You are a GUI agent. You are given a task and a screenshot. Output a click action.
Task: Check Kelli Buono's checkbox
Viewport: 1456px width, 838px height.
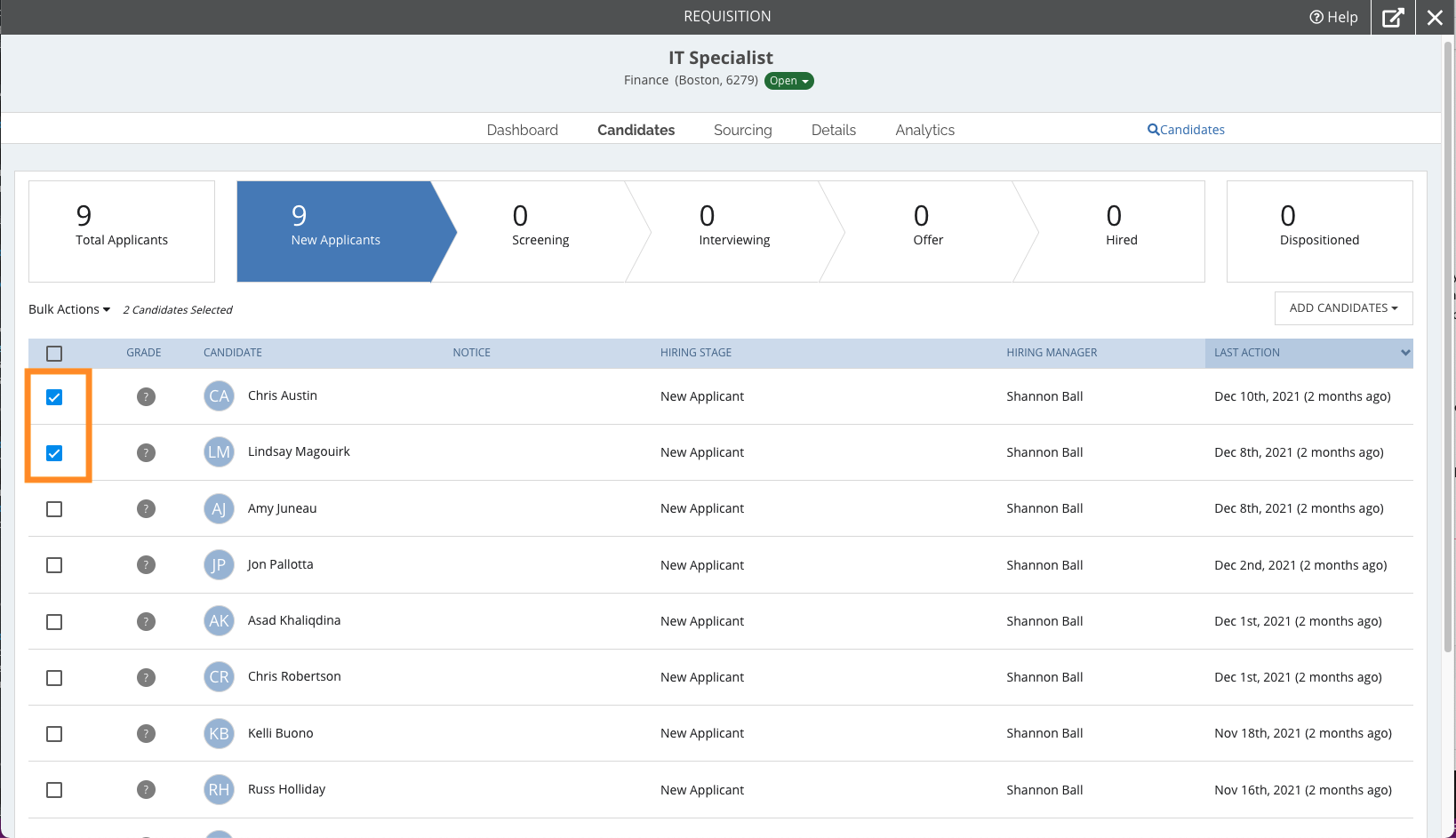tap(54, 734)
